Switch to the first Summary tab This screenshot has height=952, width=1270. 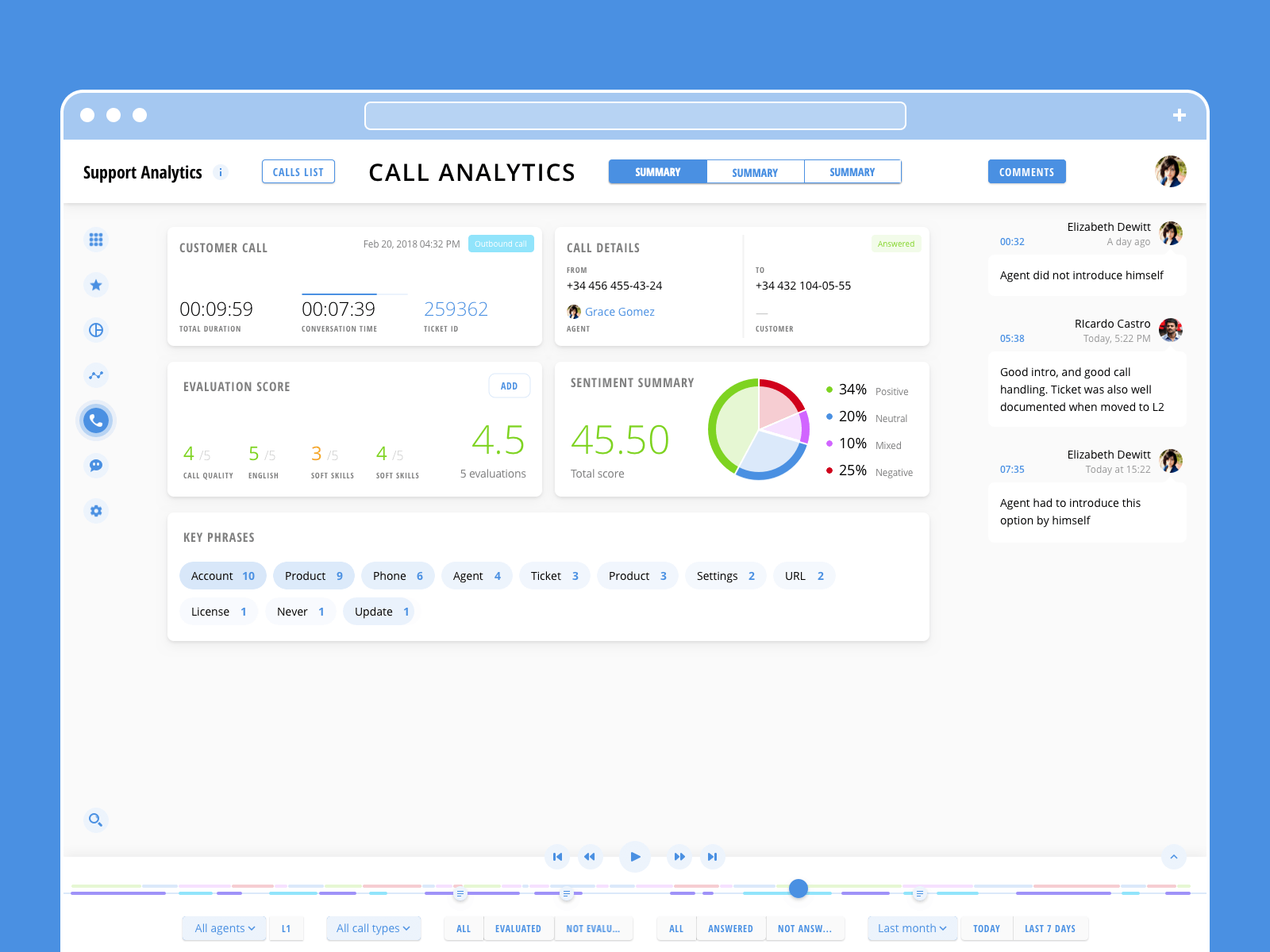point(657,171)
